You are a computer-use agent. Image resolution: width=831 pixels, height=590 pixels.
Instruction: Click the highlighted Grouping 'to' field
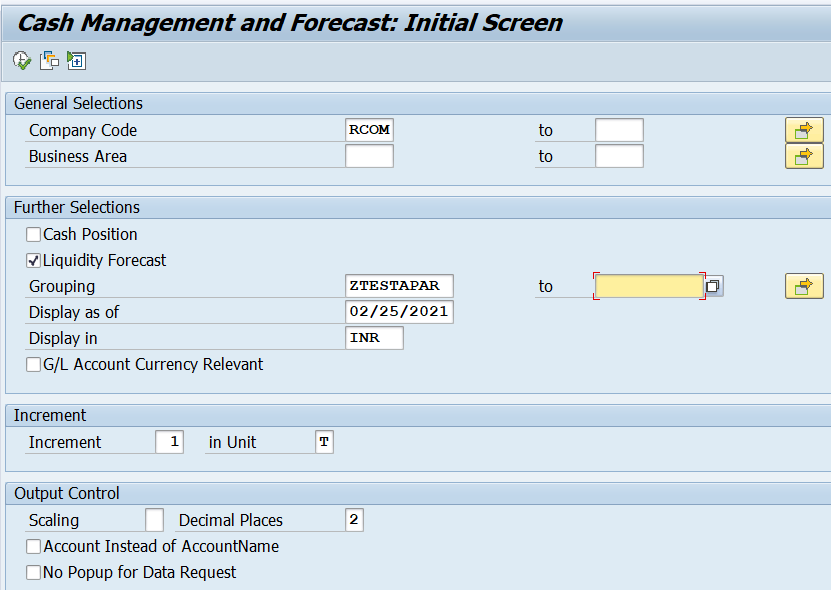[649, 286]
